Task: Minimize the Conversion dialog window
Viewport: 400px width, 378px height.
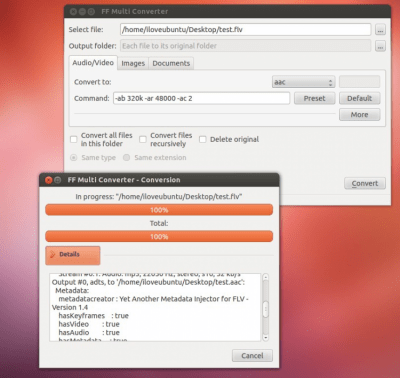Action: [58, 180]
